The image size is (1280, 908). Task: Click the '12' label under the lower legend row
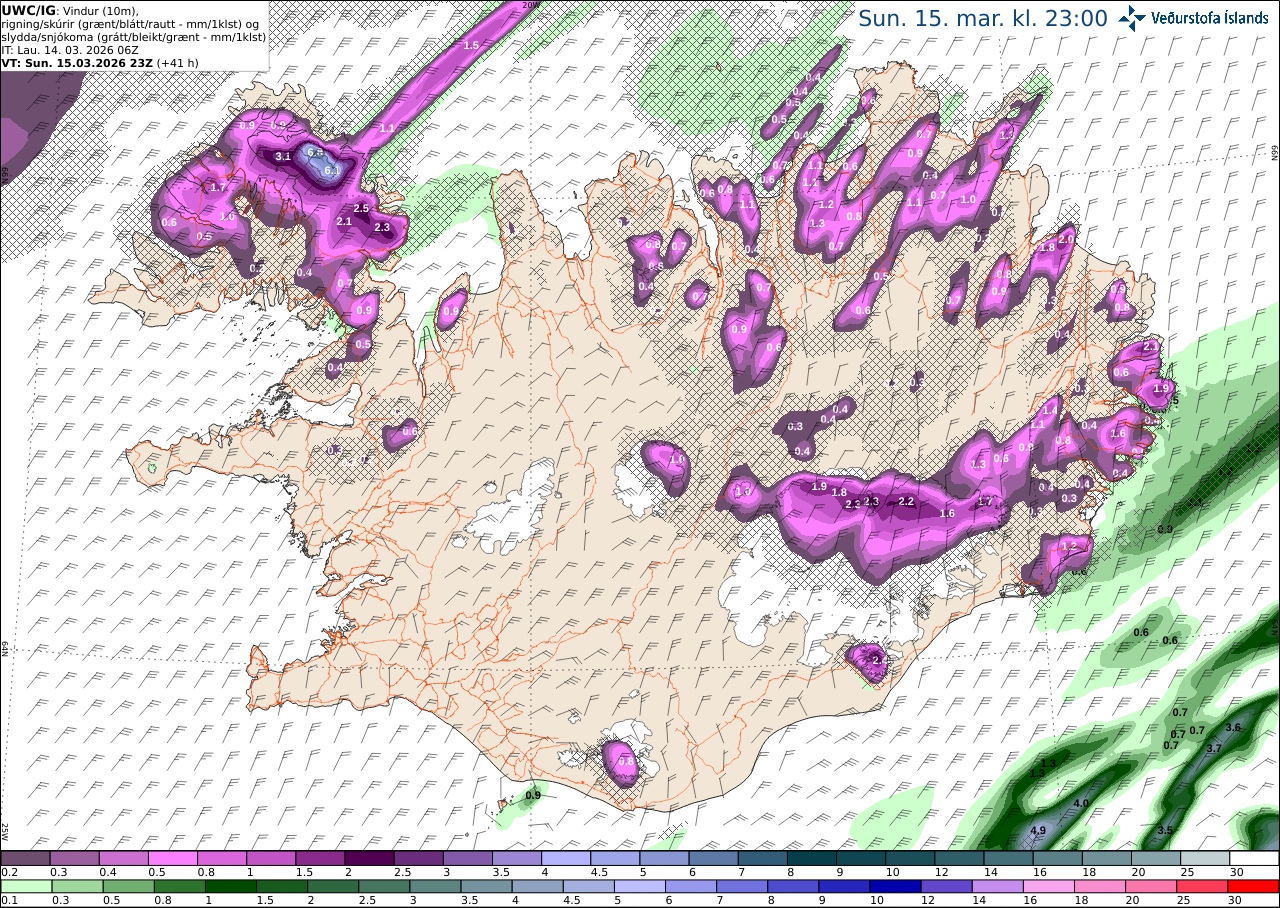click(926, 900)
